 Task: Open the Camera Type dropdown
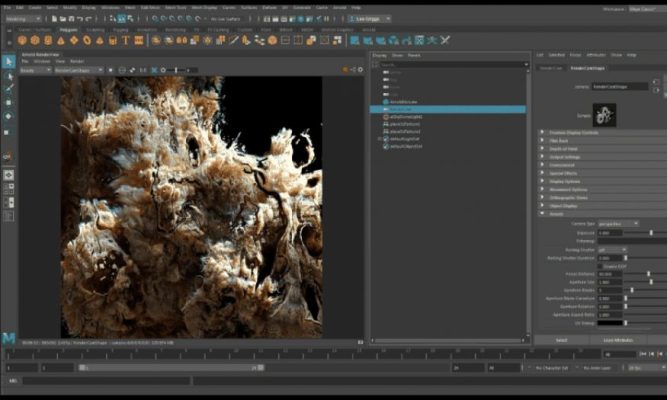[618, 223]
